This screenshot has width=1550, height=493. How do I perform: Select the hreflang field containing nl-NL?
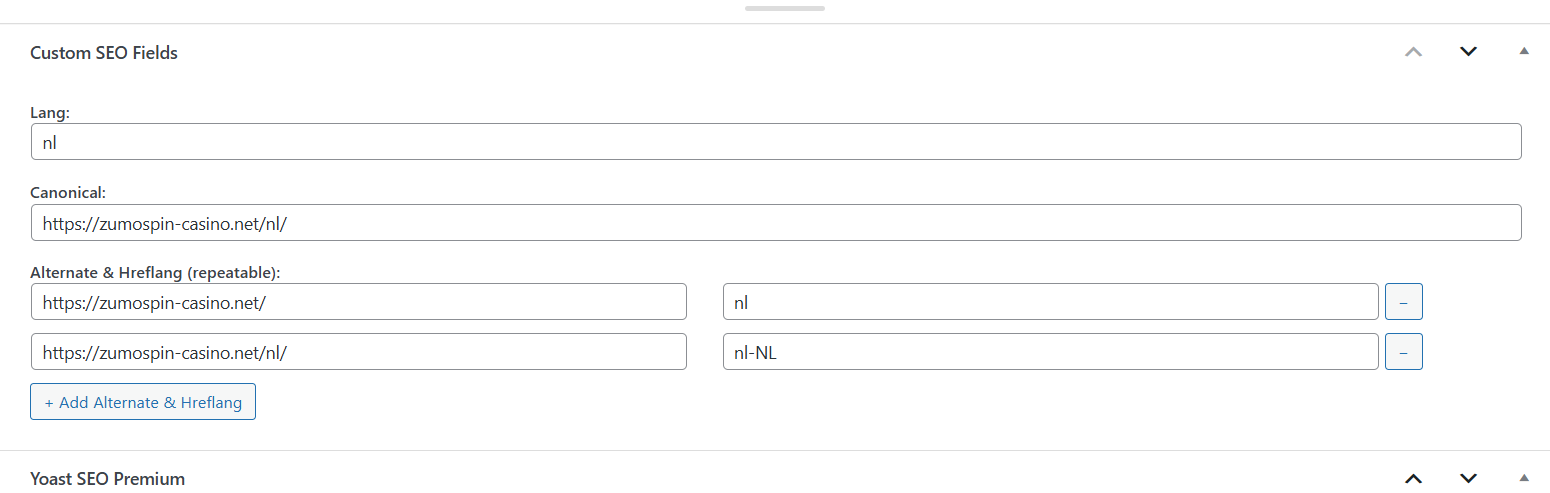click(1050, 352)
